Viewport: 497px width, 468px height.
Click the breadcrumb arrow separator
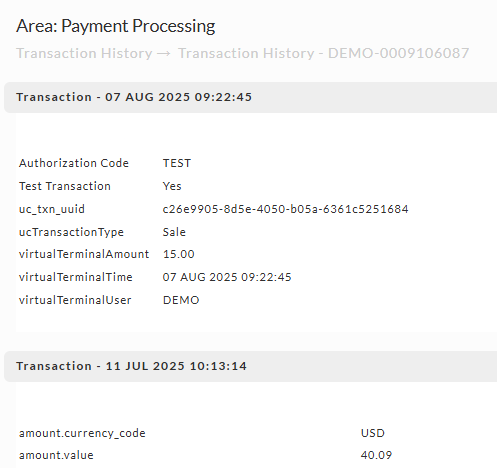(164, 54)
